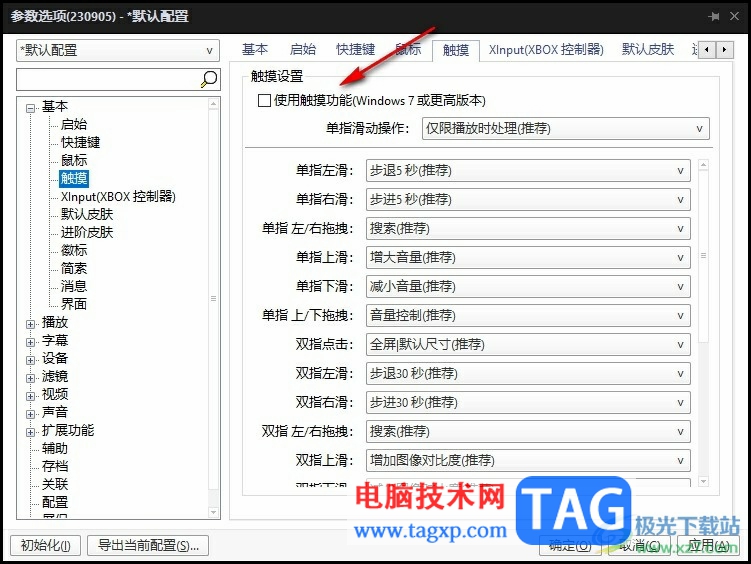Expand the 字幕 tree node

pos(31,342)
